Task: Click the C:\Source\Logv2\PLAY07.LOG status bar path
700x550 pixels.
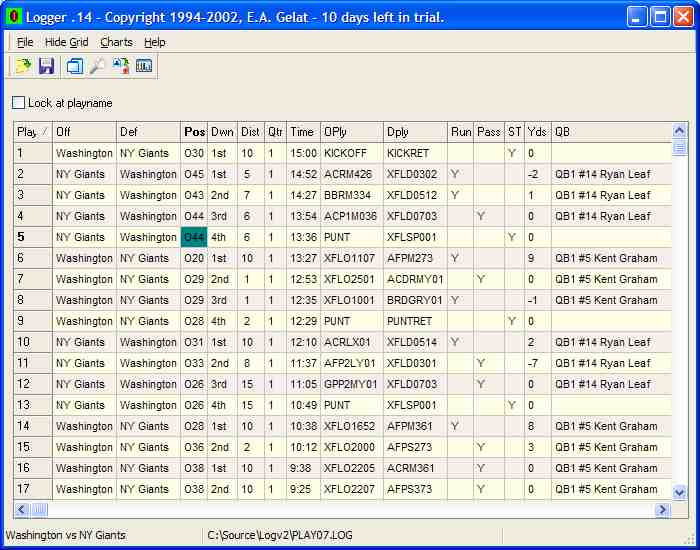Action: click(280, 535)
